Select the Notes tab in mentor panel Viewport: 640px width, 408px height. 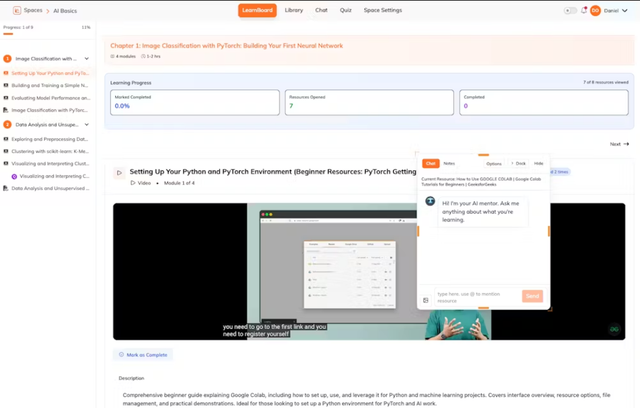click(x=449, y=164)
